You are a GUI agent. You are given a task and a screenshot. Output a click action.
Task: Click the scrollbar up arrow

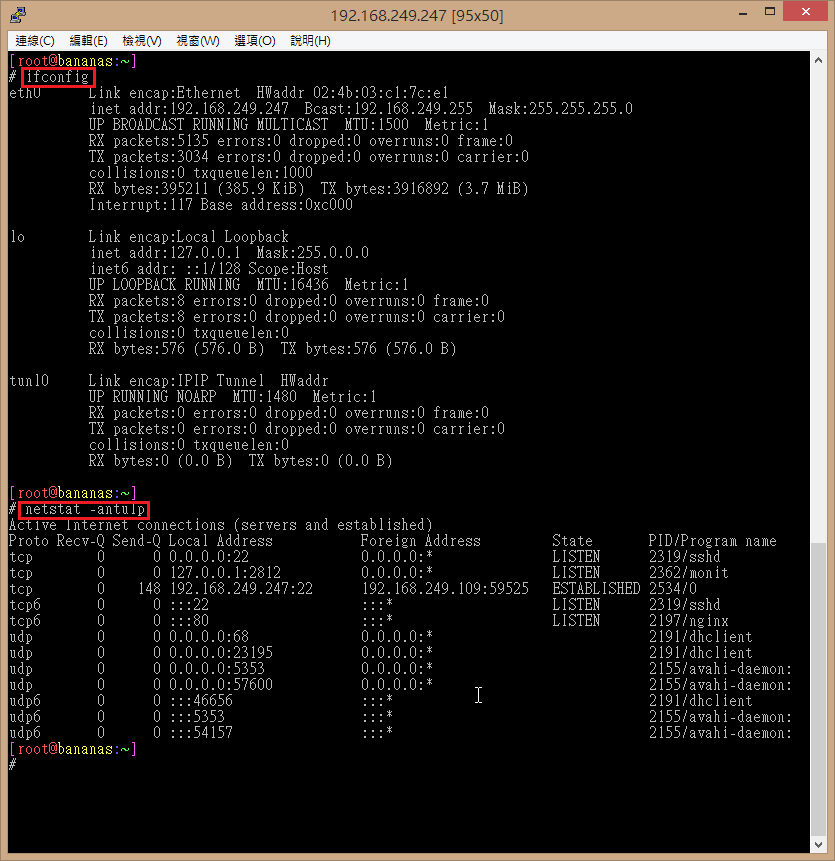point(818,60)
